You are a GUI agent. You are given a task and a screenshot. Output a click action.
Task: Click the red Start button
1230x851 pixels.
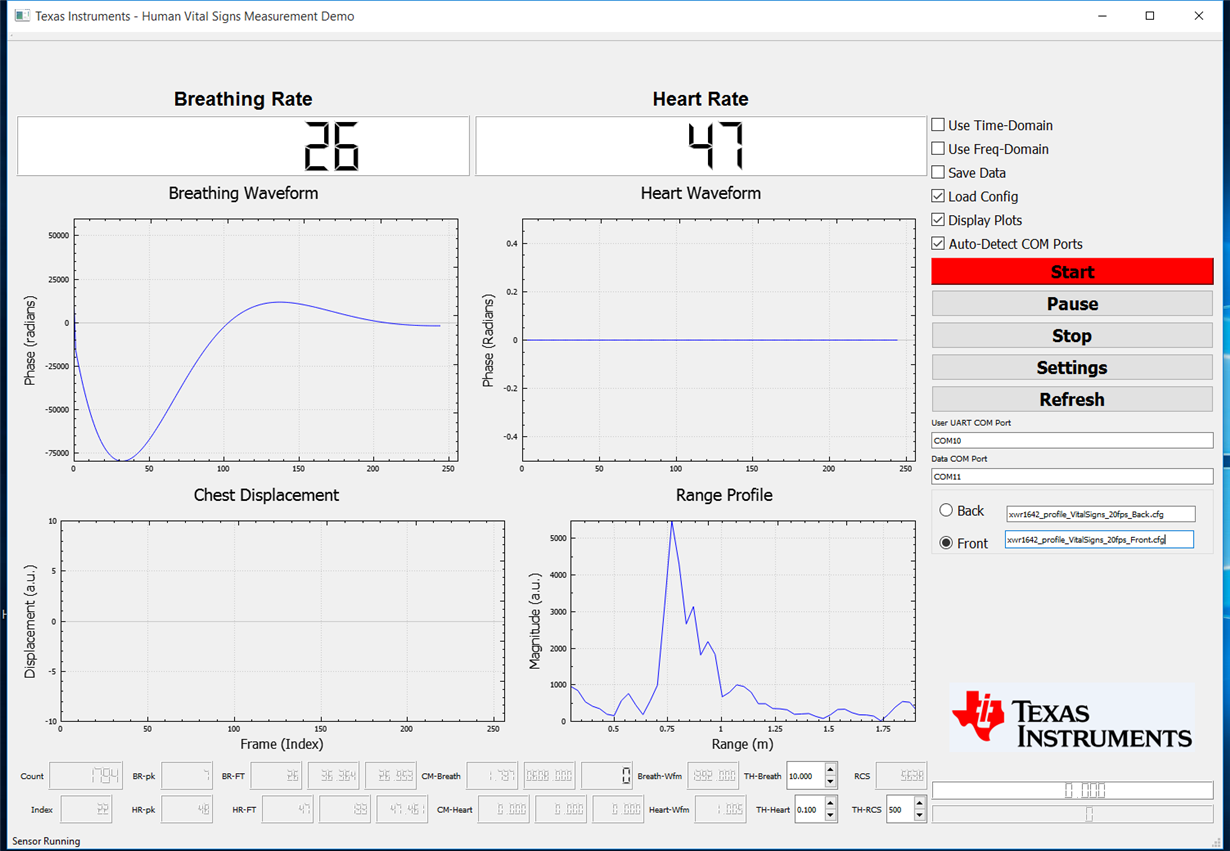[x=1072, y=272]
